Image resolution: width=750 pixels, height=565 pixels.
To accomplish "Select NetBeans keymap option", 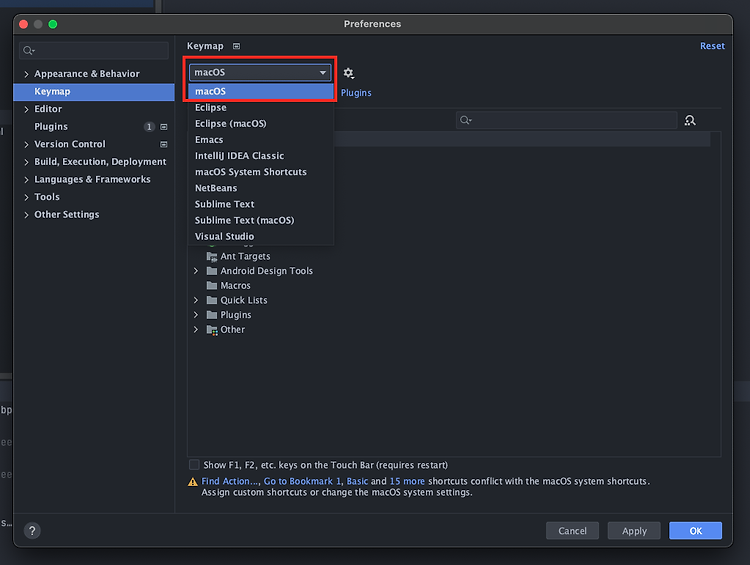I will [261, 188].
